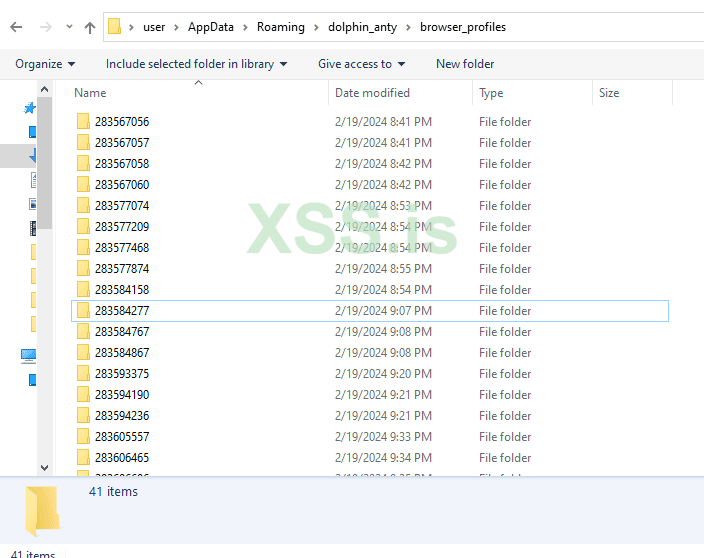Jump to user in breadcrumb path
The width and height of the screenshot is (704, 558).
(154, 27)
